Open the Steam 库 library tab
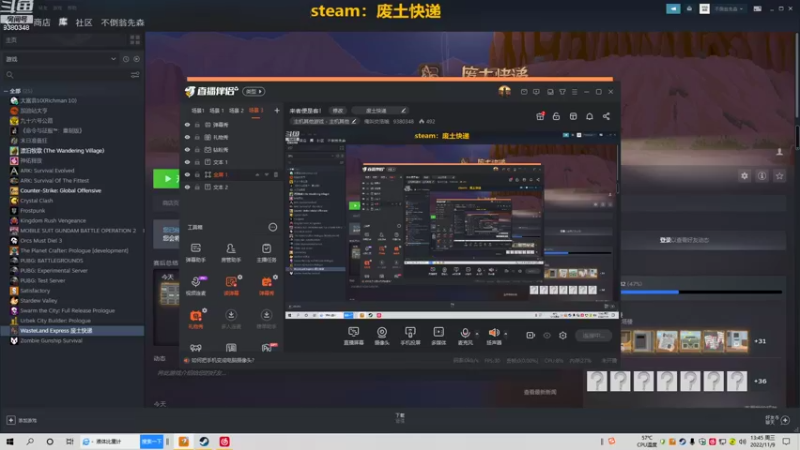The height and width of the screenshot is (450, 800). point(63,22)
